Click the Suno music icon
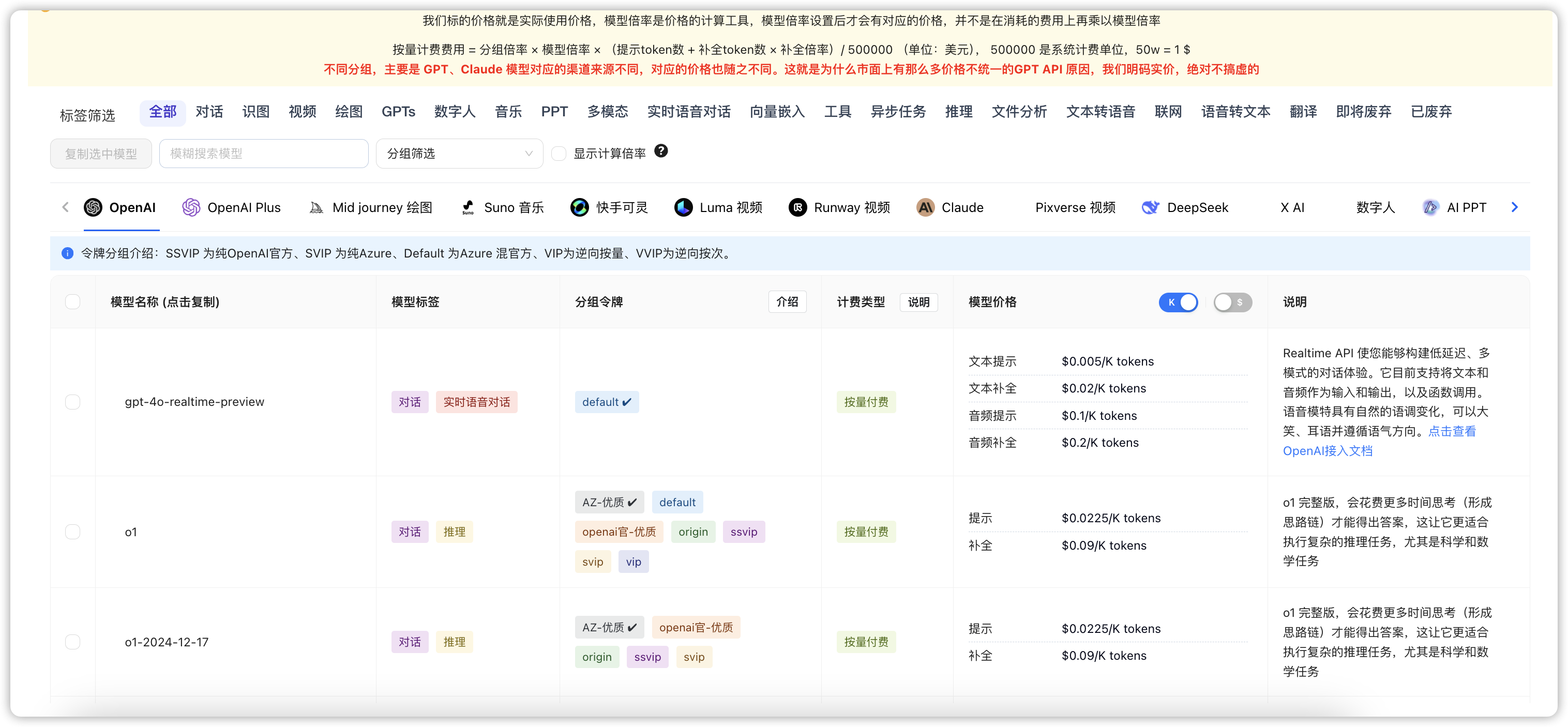The image size is (1568, 727). (x=468, y=207)
